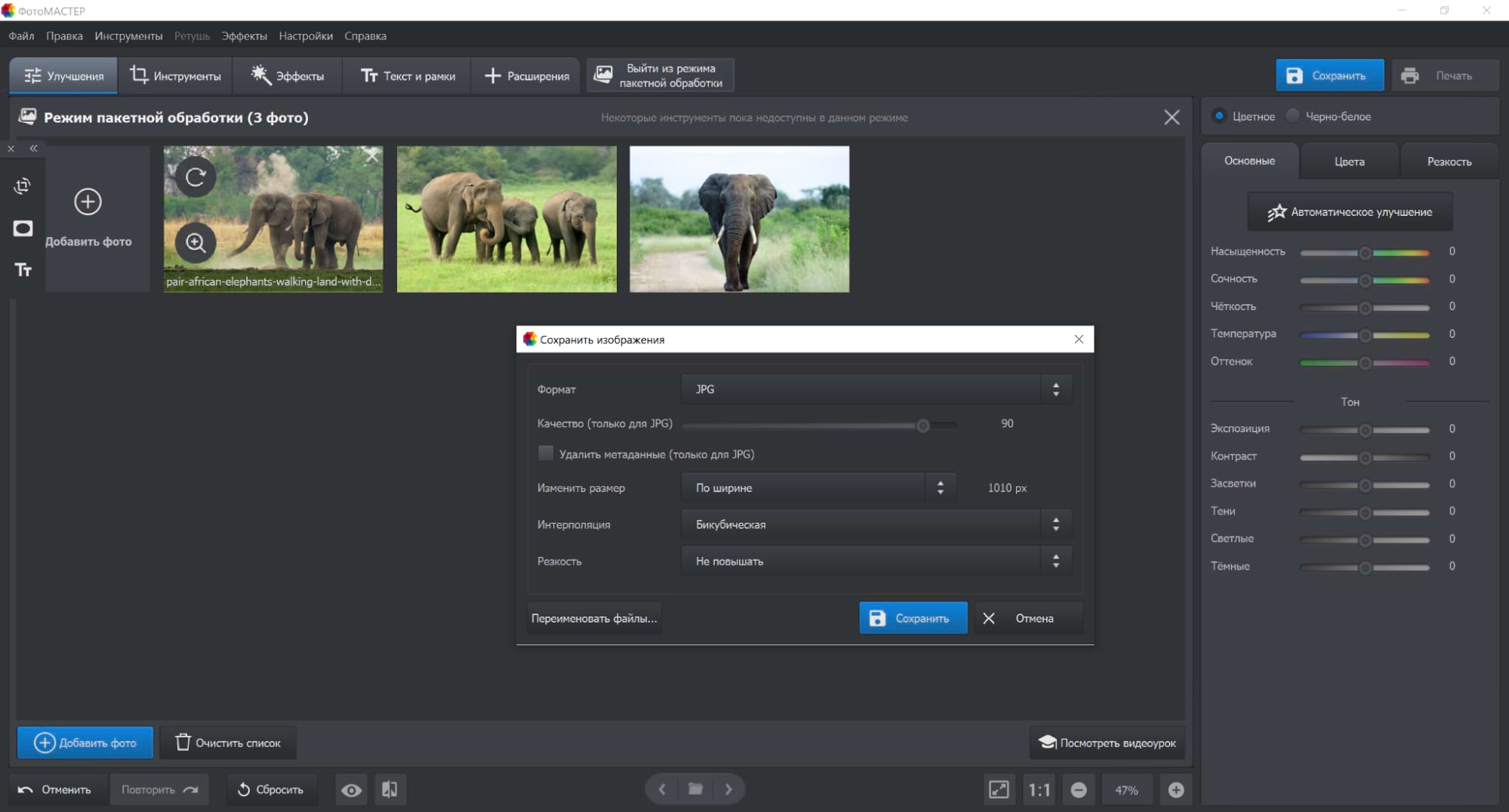
Task: Click the JPG quality slider handle
Action: point(922,426)
